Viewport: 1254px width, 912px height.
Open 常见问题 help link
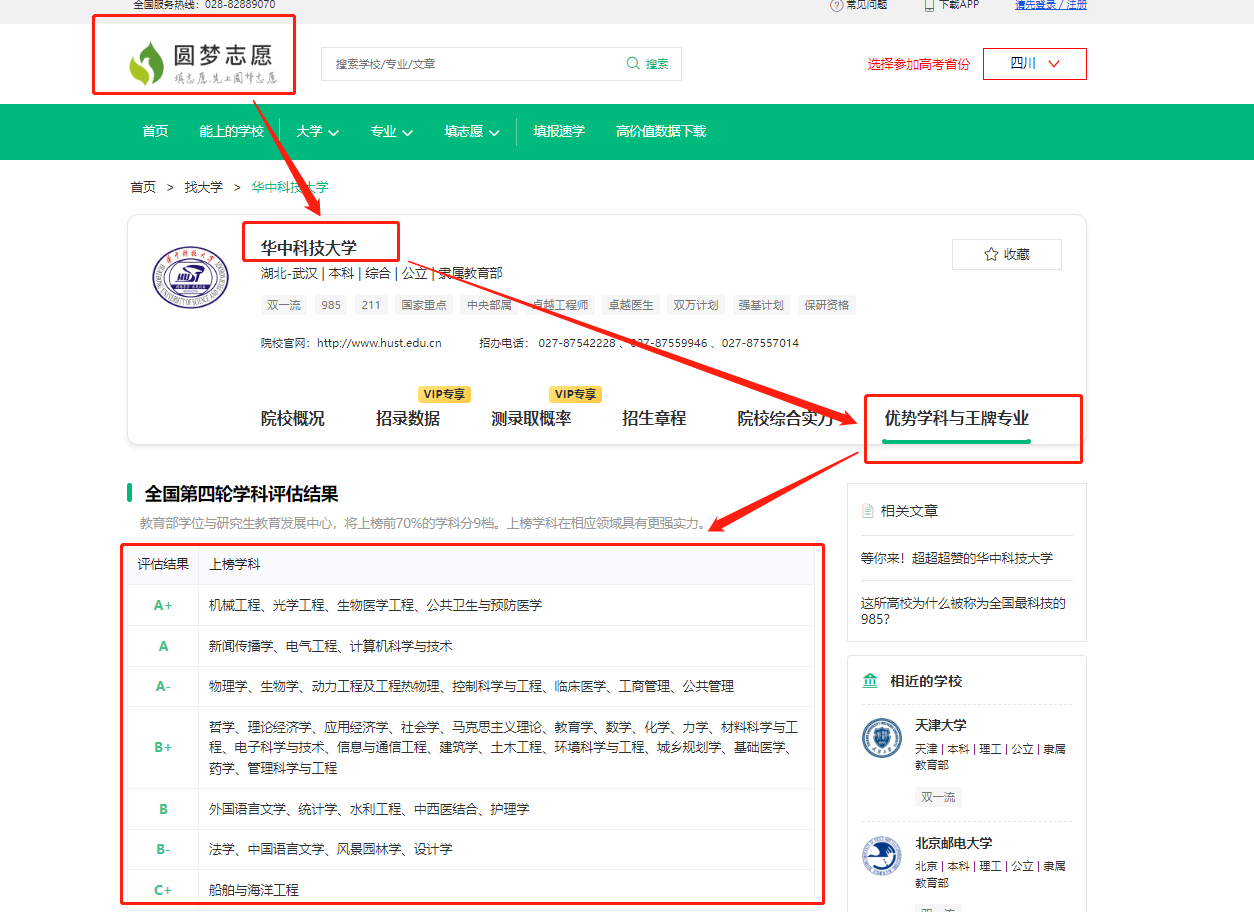(858, 5)
